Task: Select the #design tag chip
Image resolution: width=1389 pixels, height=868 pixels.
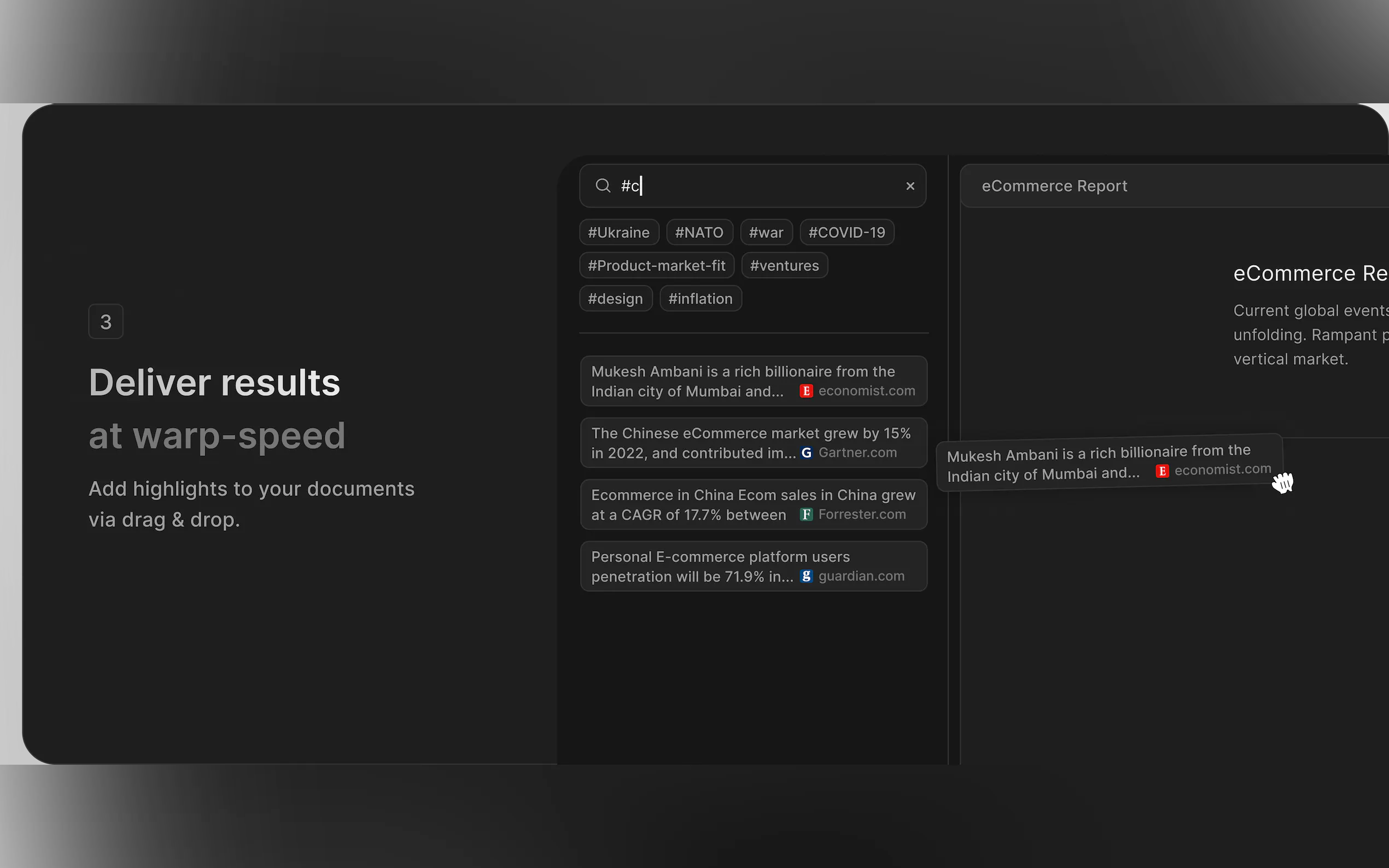Action: [x=615, y=298]
